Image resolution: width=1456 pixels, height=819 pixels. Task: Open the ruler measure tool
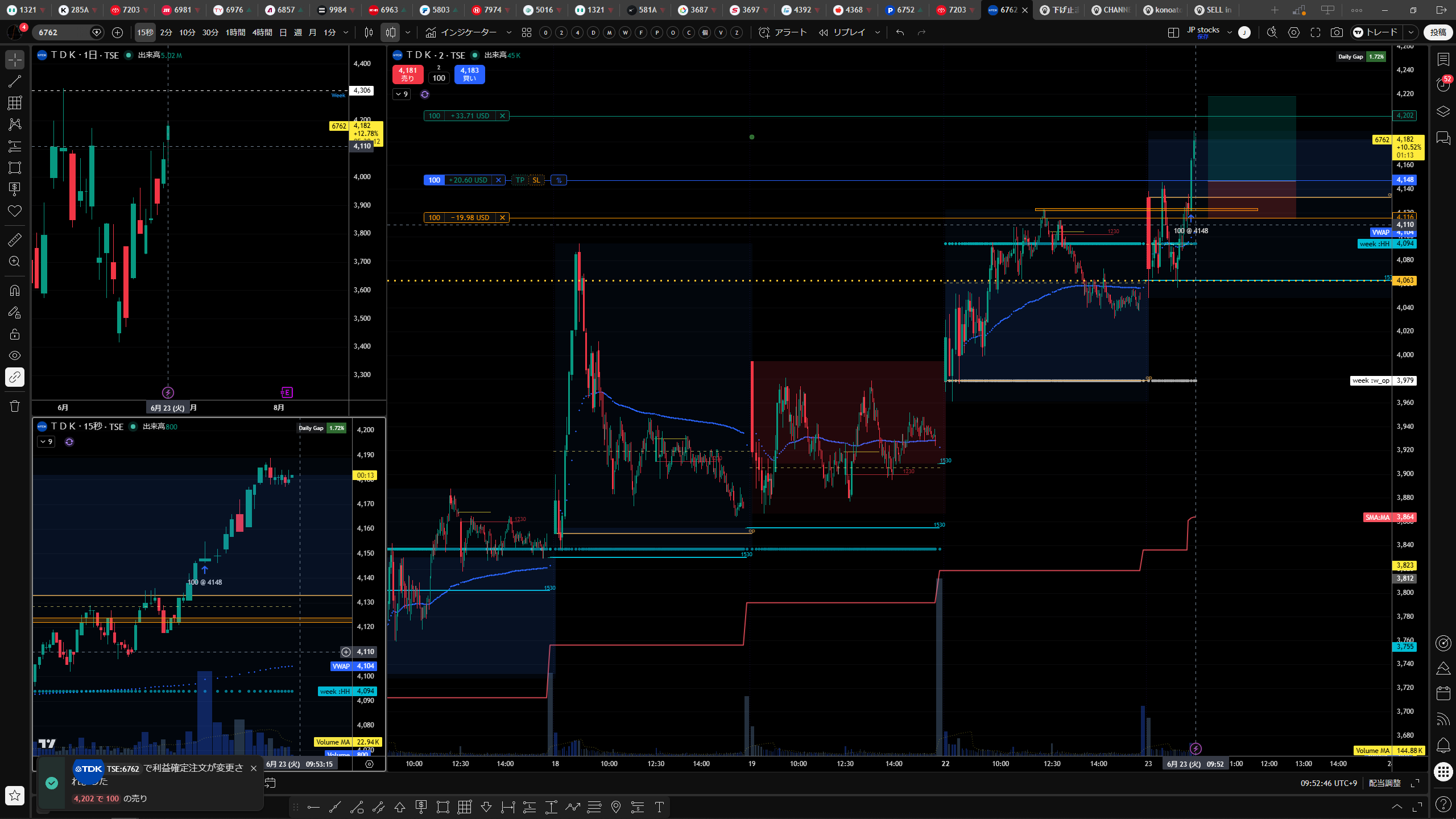point(15,240)
